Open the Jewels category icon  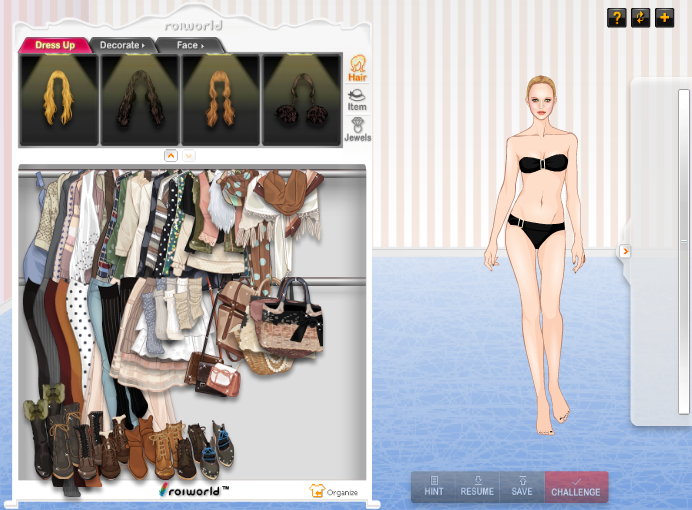(x=356, y=129)
